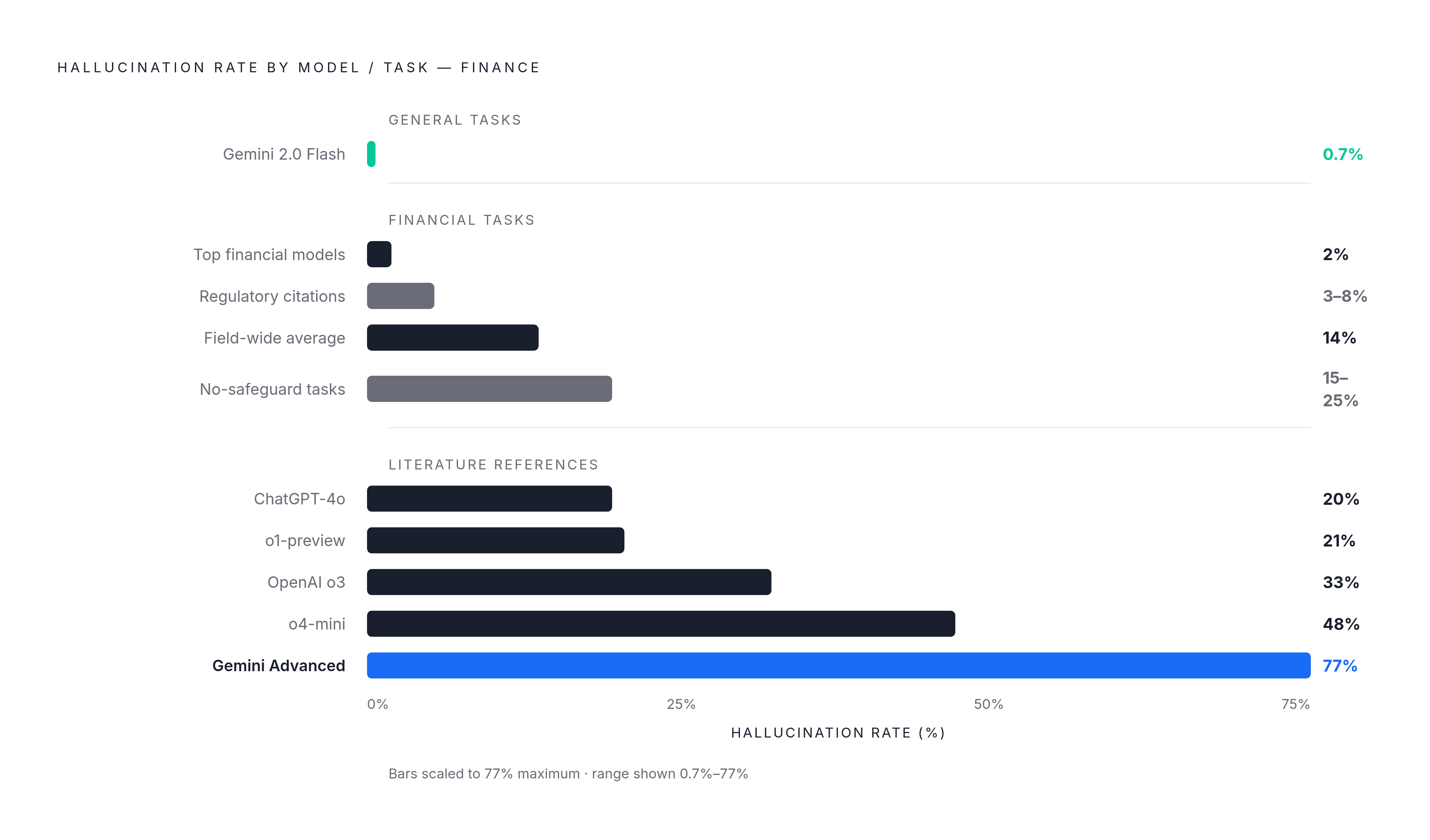Click the gray No-safeguard tasks bar
The image size is (1430, 840).
[x=490, y=389]
